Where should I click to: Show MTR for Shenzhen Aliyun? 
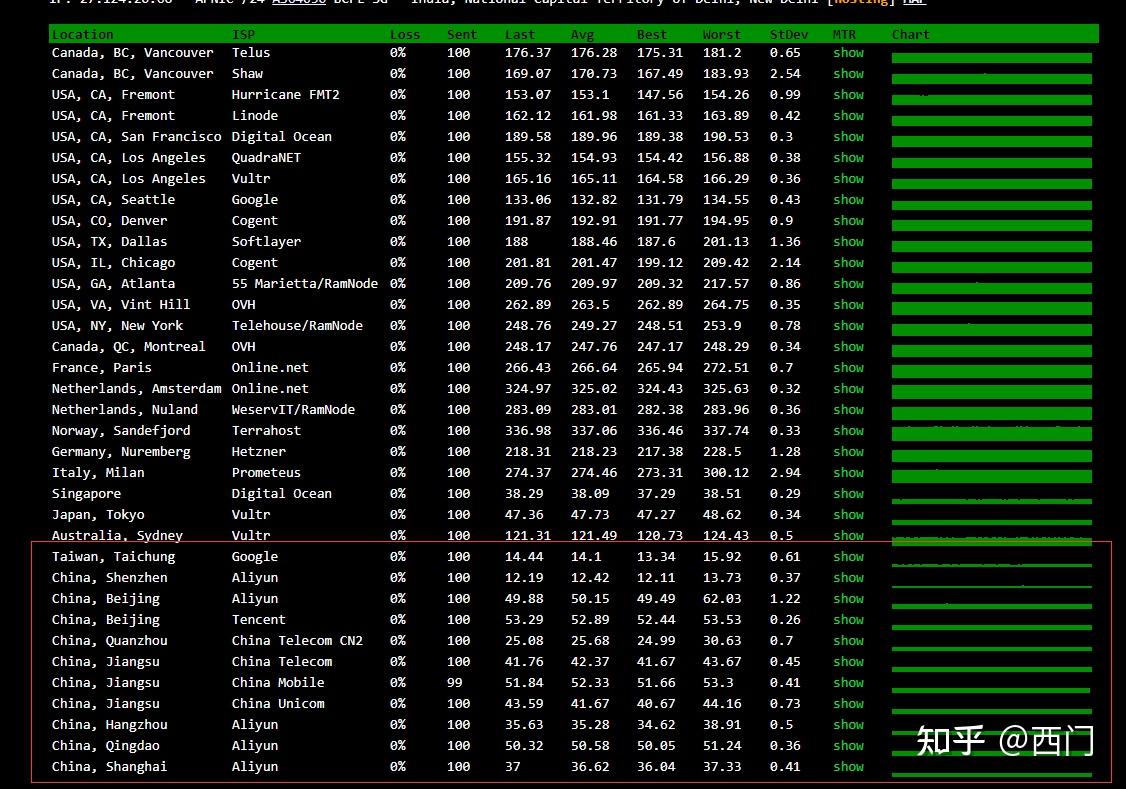click(848, 578)
